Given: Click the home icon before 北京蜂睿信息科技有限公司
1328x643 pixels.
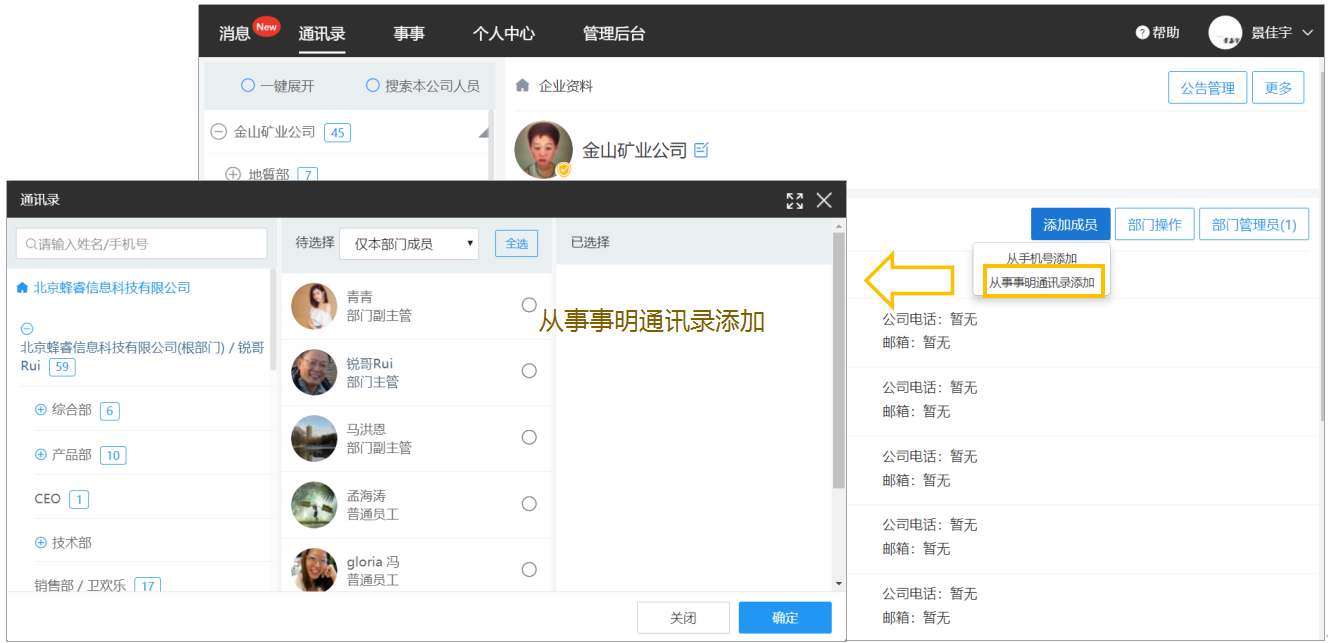Looking at the screenshot, I should point(23,288).
